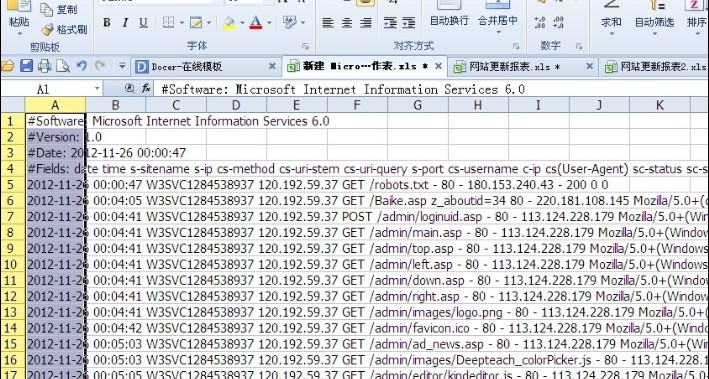This screenshot has width=709, height=379.
Task: Click the A1 name box field
Action: [x=47, y=89]
